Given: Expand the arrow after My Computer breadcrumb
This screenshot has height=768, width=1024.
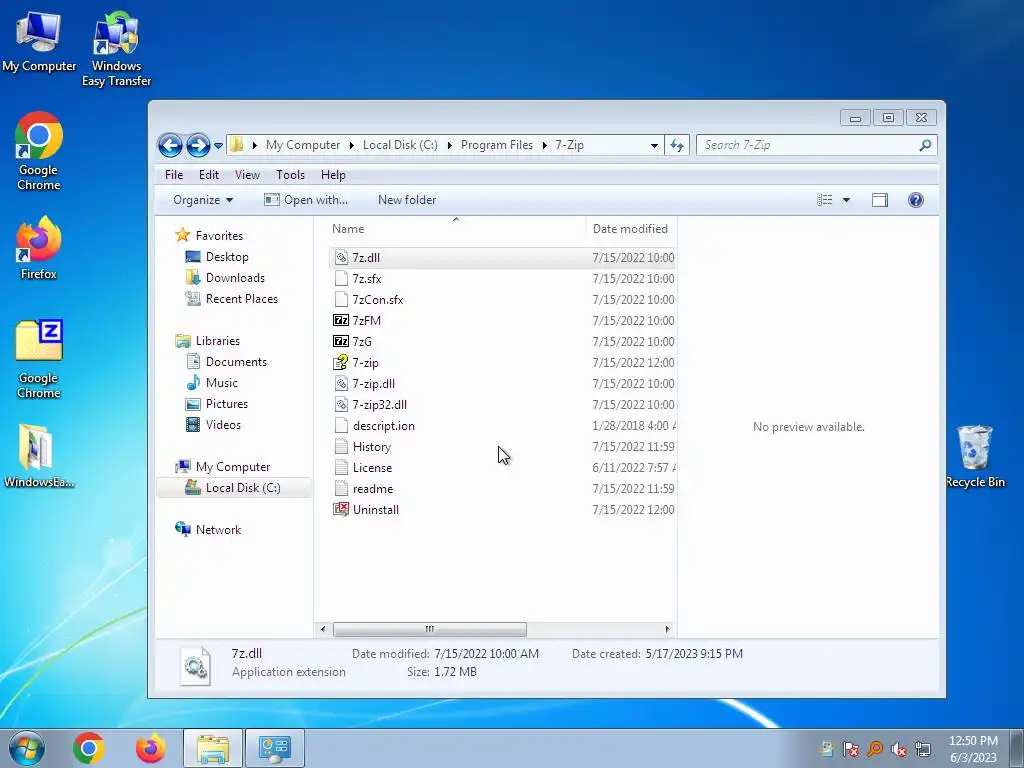Looking at the screenshot, I should 351,145.
